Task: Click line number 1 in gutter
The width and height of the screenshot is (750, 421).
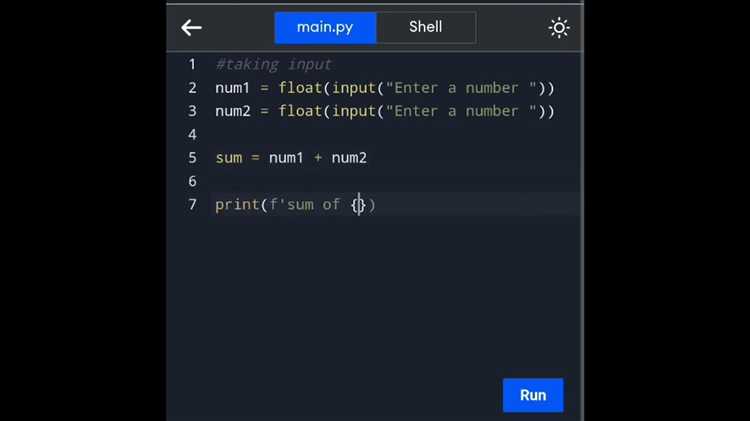Action: click(x=192, y=64)
